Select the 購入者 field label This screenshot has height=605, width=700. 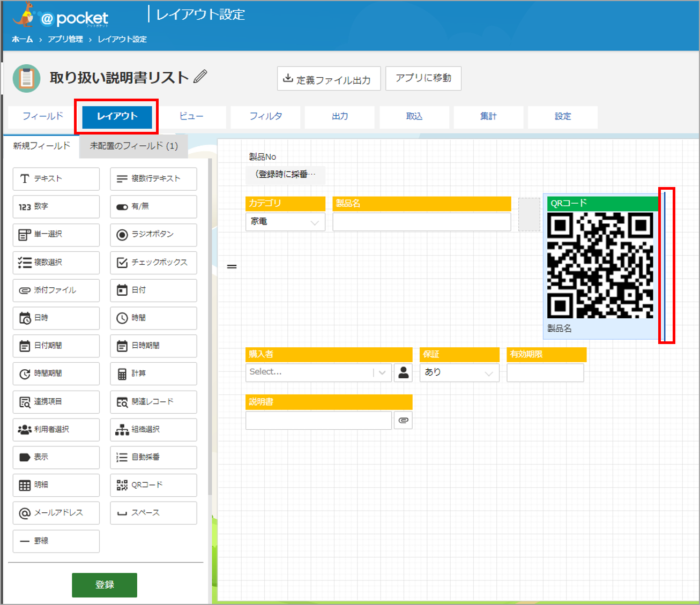[329, 355]
